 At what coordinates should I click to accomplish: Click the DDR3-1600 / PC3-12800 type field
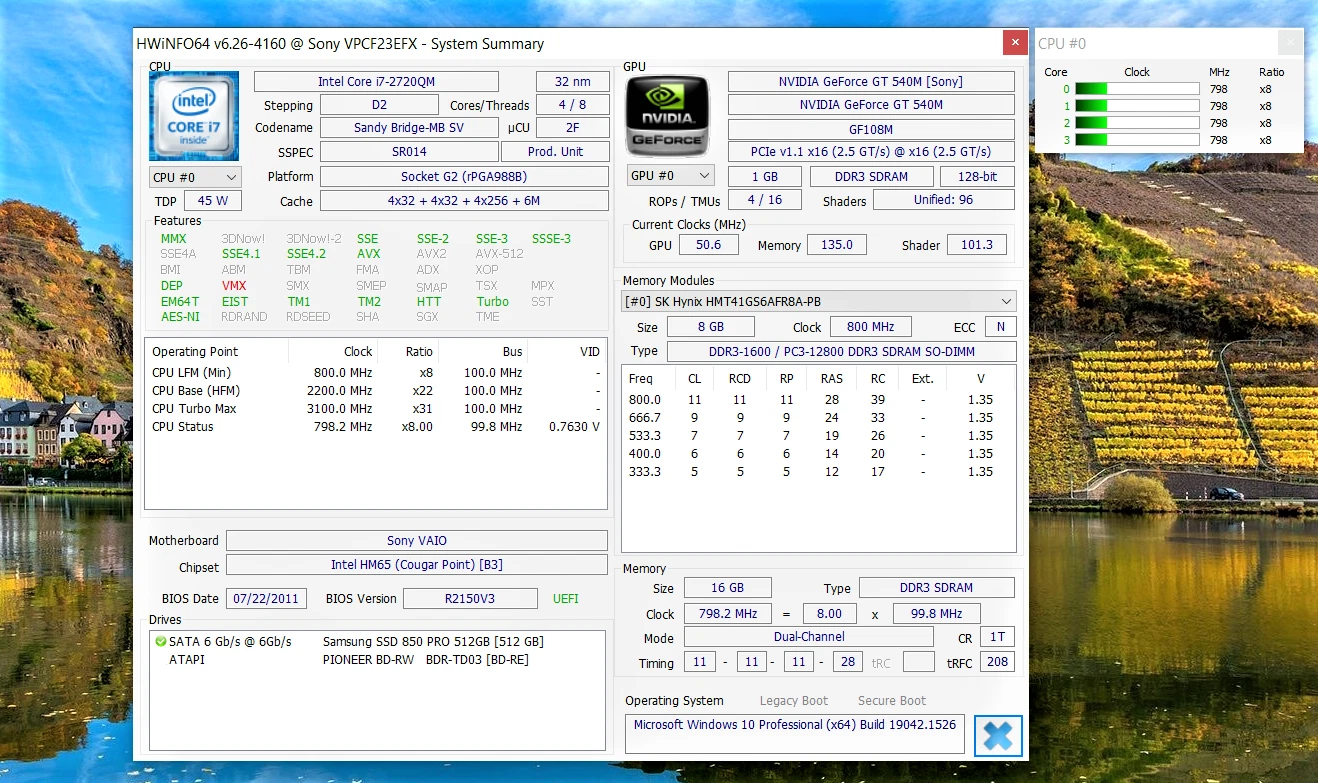(x=841, y=352)
